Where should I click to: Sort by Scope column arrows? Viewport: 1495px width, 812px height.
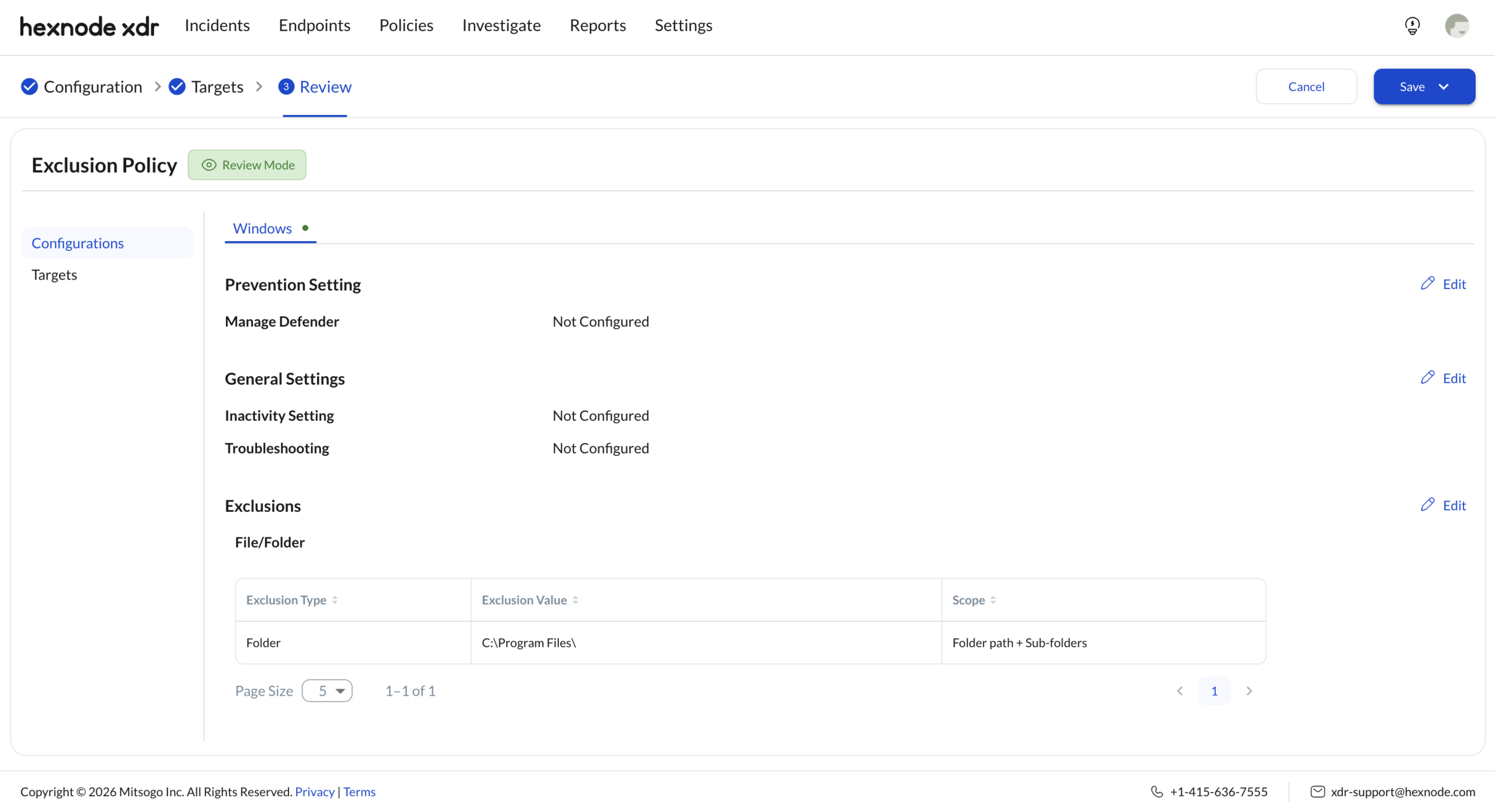pos(993,600)
